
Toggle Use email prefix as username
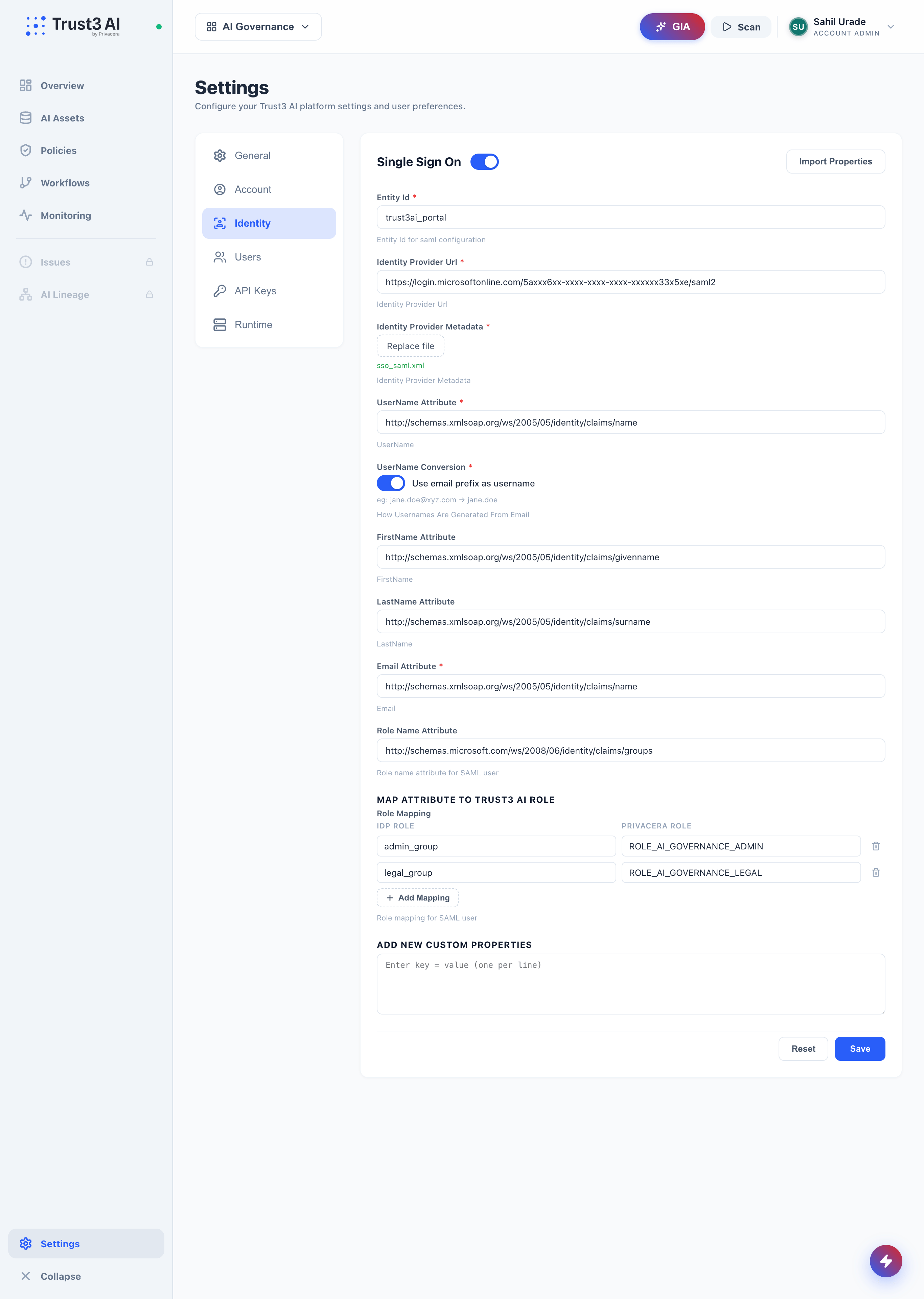pyautogui.click(x=390, y=483)
